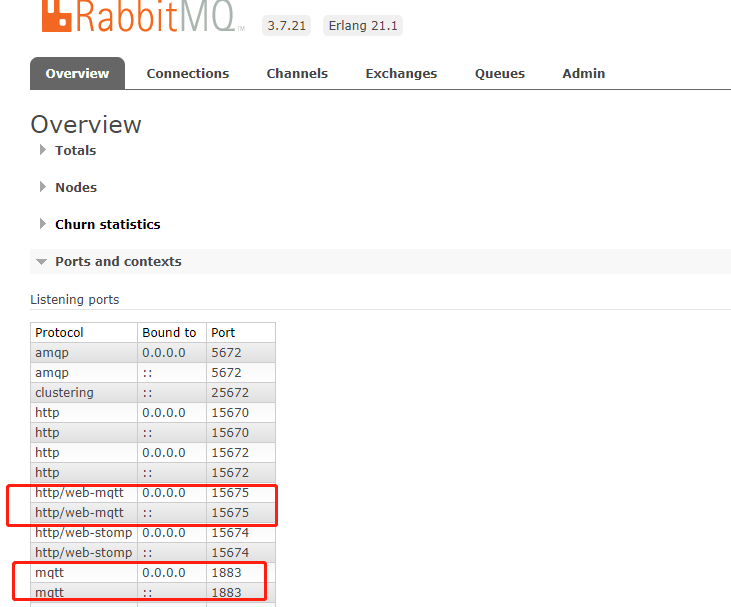Screen dimensions: 731x607
Task: Click the Overview page heading
Action: pyautogui.click(x=86, y=124)
